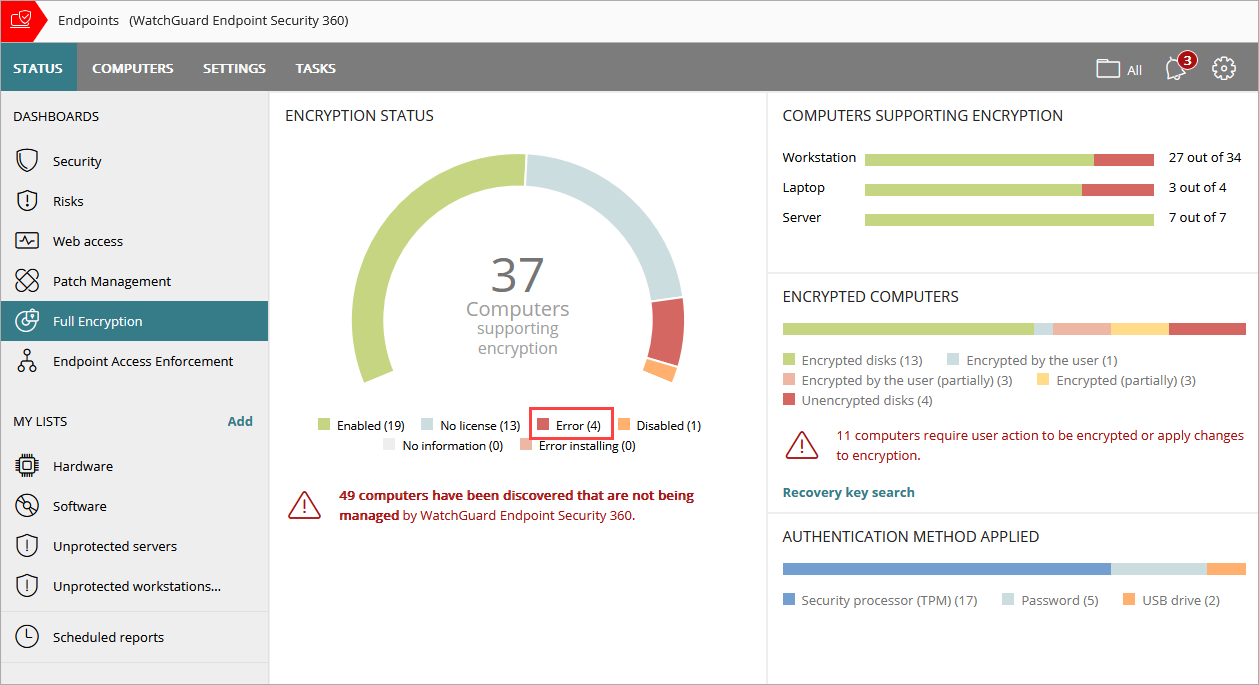Click the No license (13) legend entry

[471, 425]
